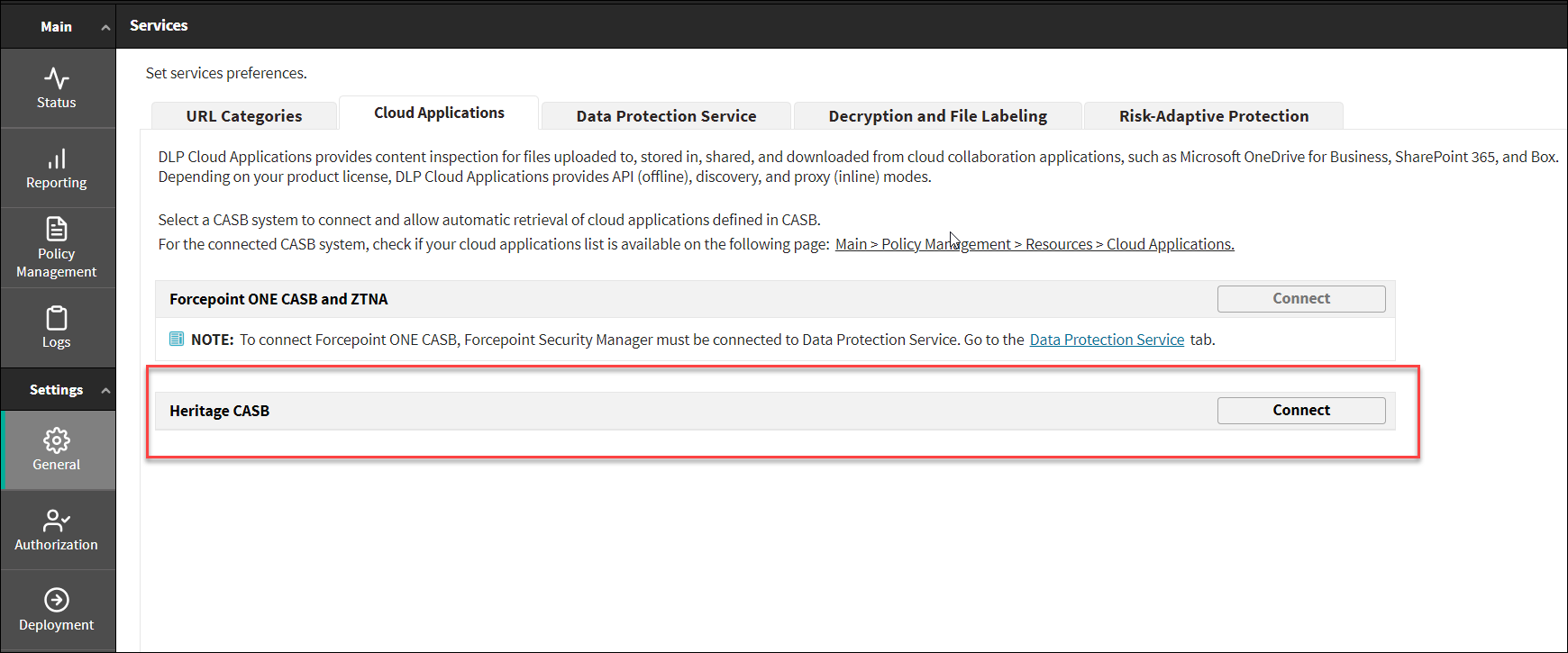This screenshot has width=1568, height=653.
Task: Open the Status section icon
Action: 56,78
